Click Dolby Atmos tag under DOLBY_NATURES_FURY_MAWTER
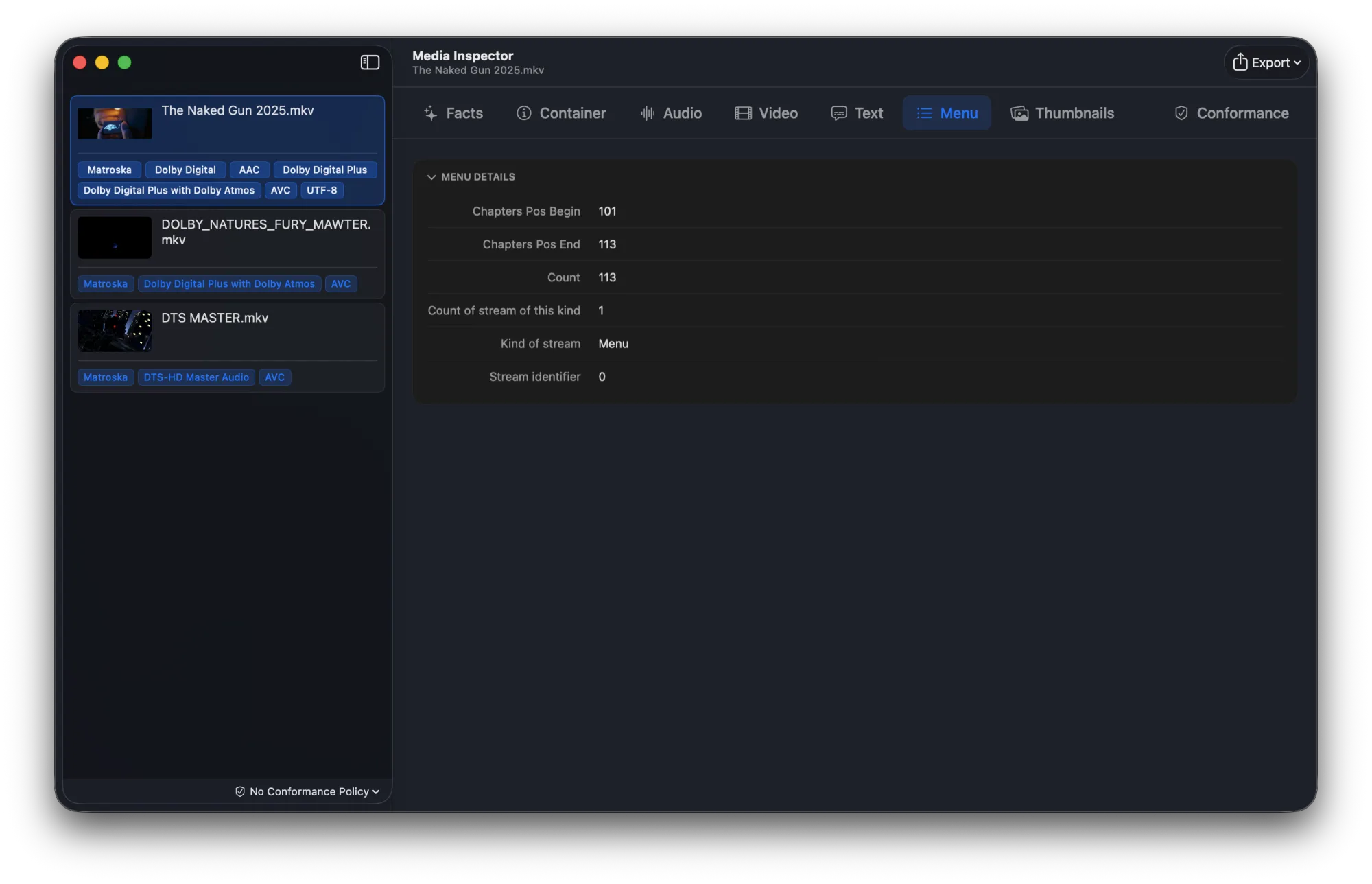The width and height of the screenshot is (1372, 884). [229, 283]
